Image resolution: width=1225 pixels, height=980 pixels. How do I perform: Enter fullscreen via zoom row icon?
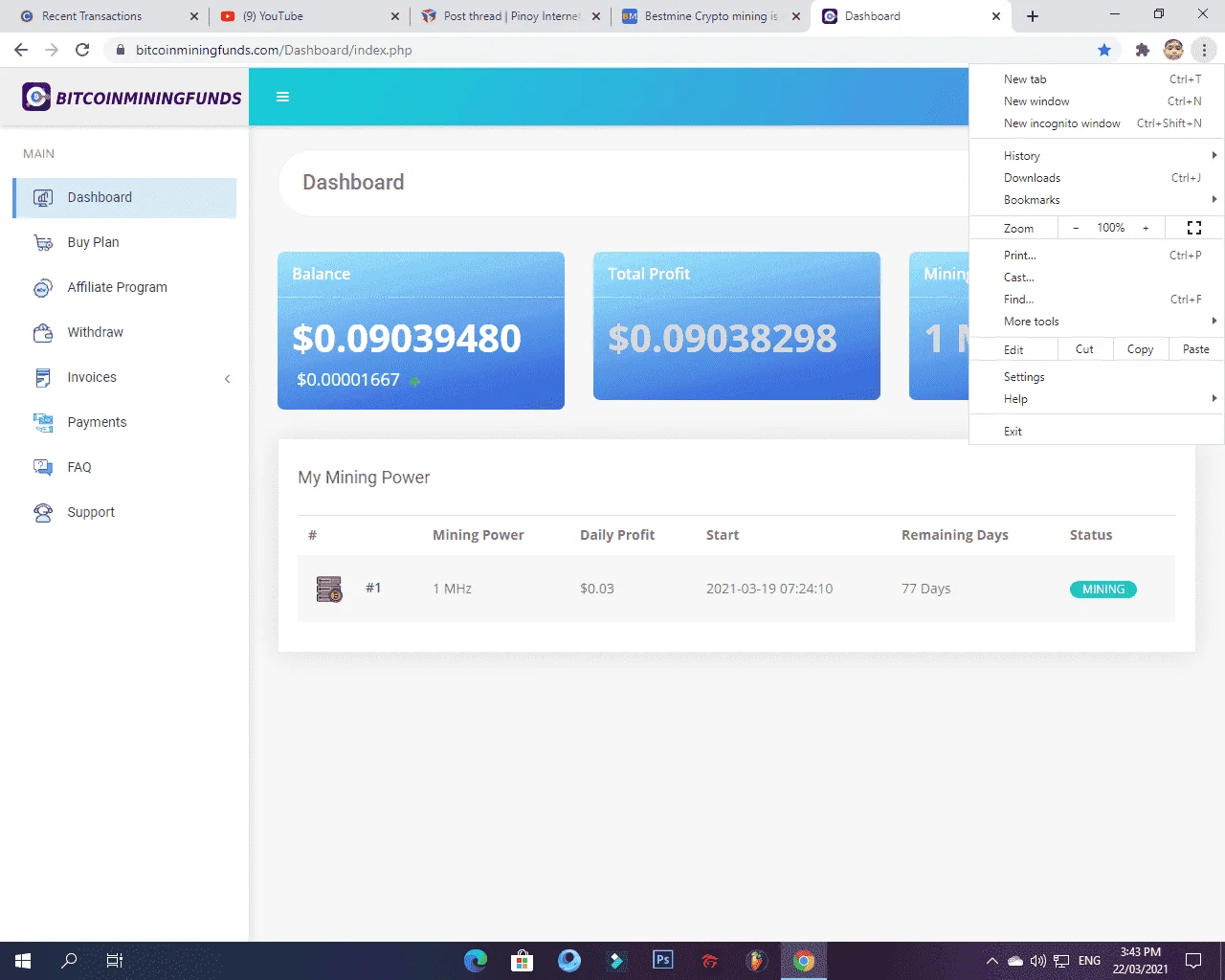1194,228
